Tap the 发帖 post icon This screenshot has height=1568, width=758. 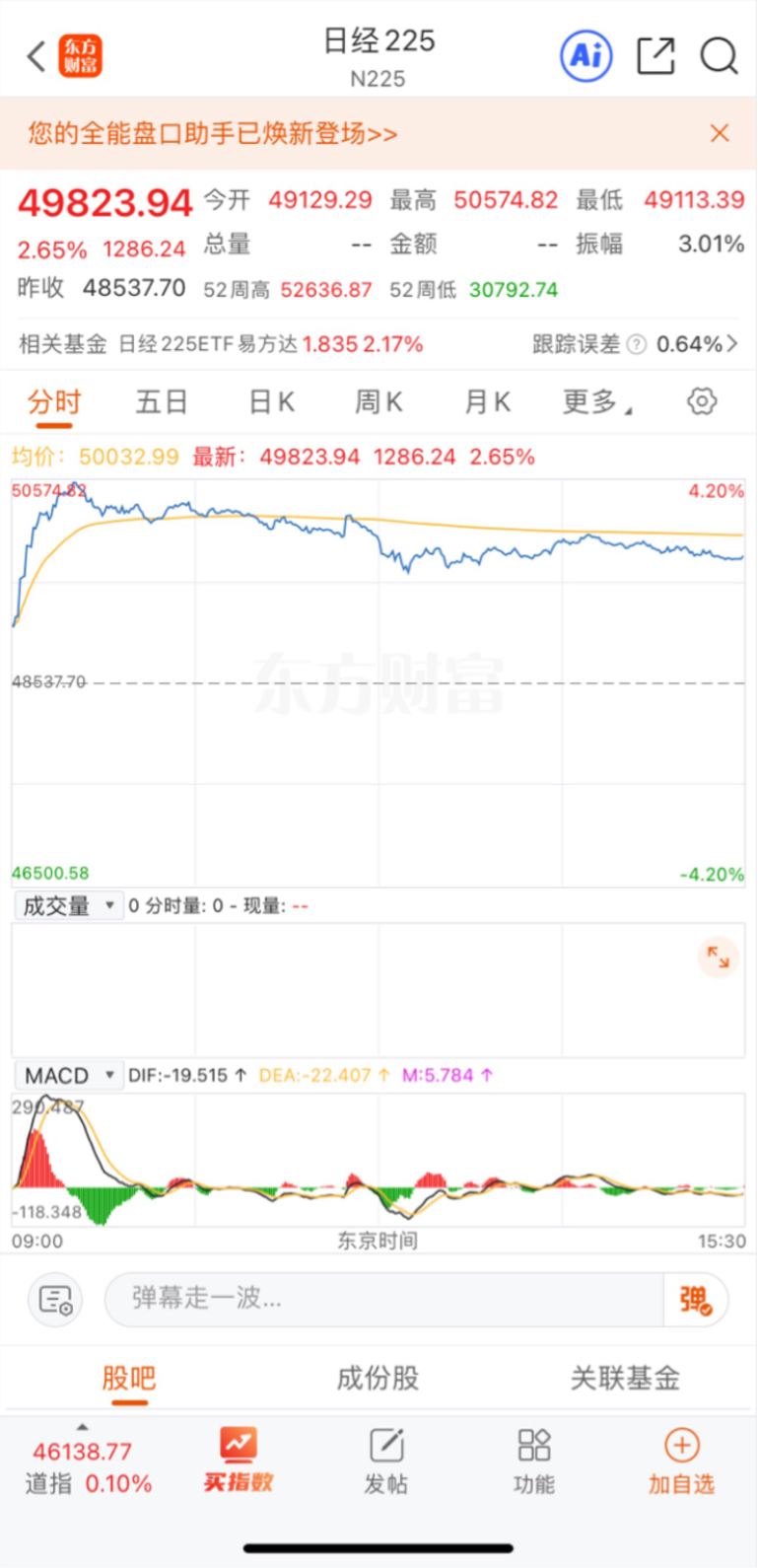coord(385,1461)
